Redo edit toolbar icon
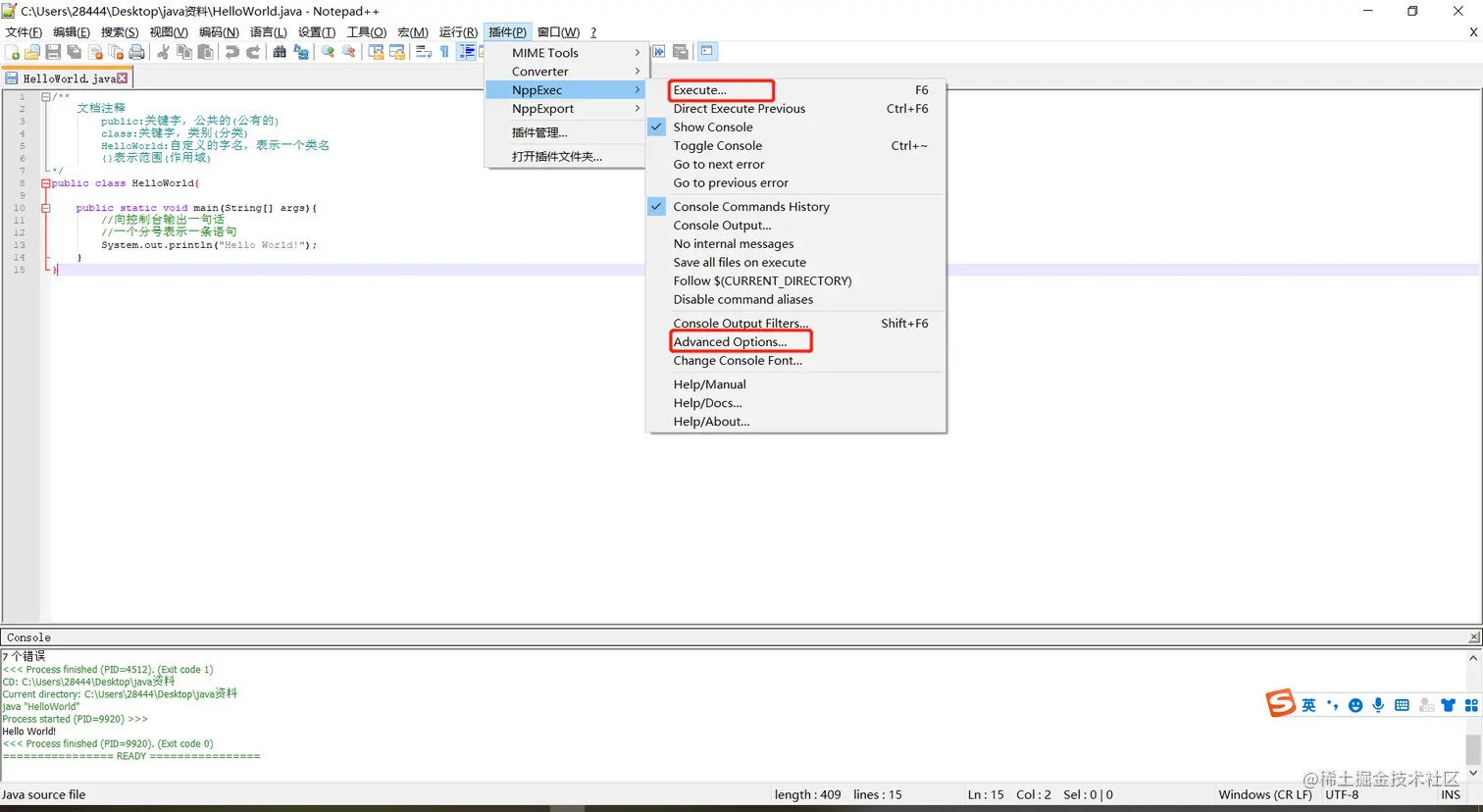1483x812 pixels. pyautogui.click(x=253, y=52)
